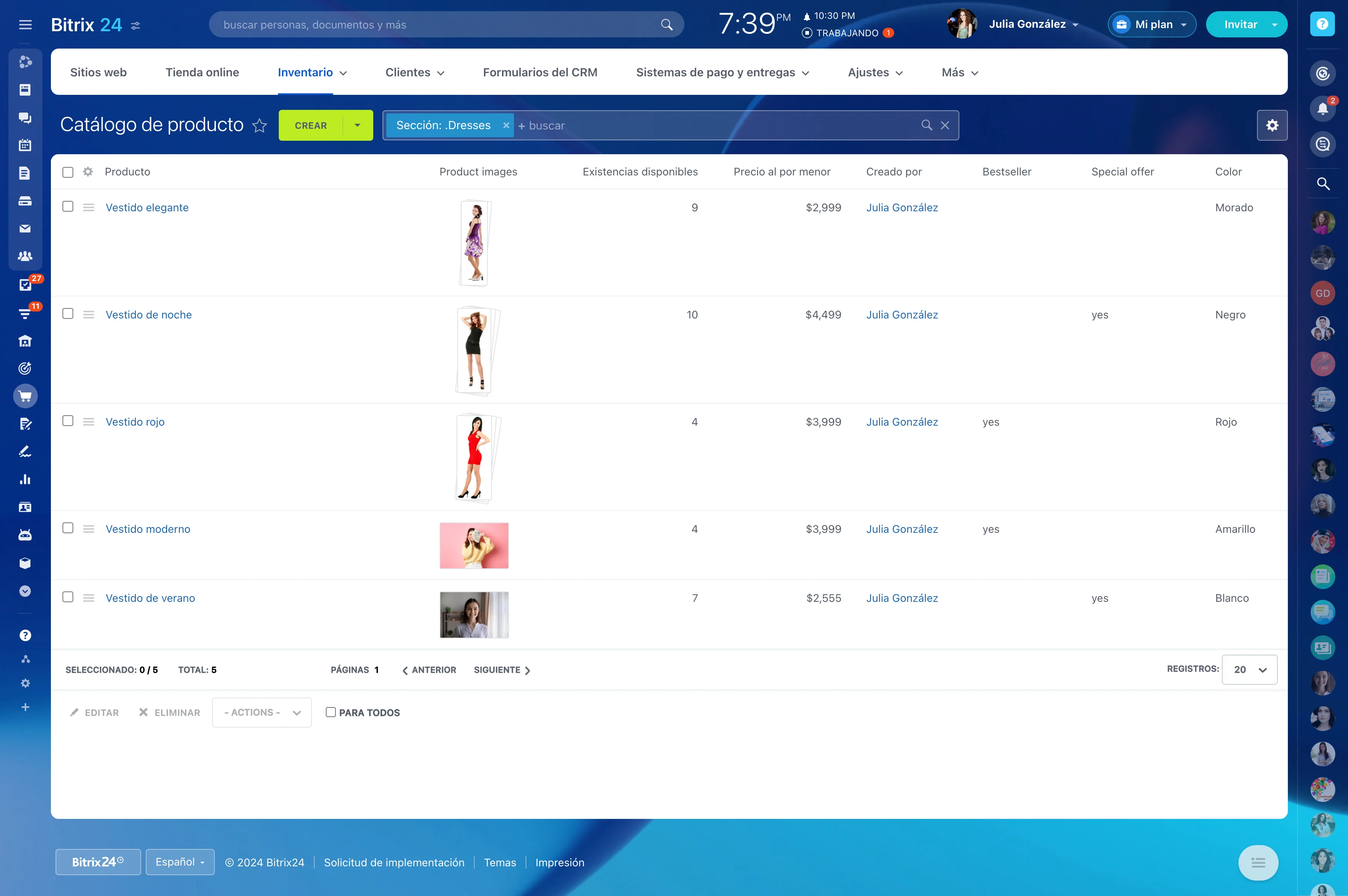The height and width of the screenshot is (896, 1348).
Task: Click the grid column settings gear icon
Action: coord(88,172)
